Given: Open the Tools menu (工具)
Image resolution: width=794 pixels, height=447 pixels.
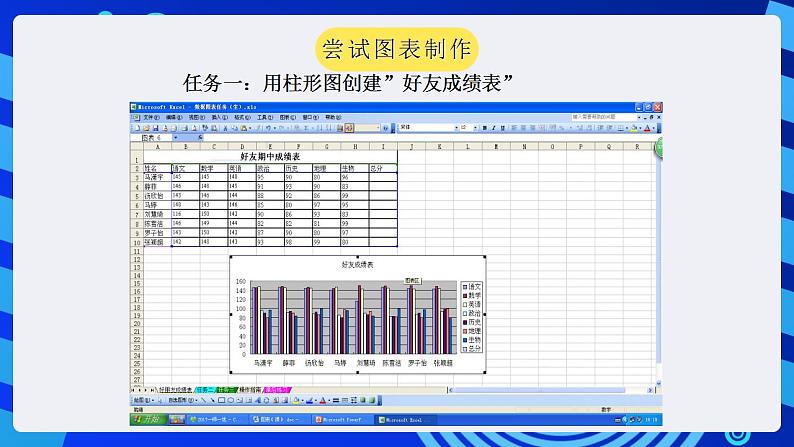Looking at the screenshot, I should click(x=265, y=117).
